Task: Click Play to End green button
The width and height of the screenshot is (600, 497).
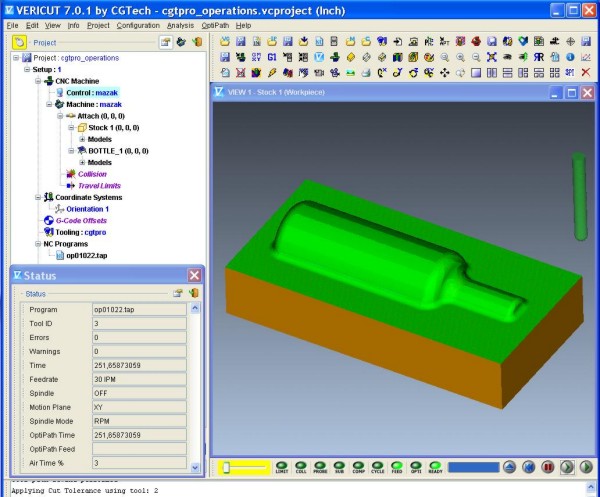Action: click(586, 467)
